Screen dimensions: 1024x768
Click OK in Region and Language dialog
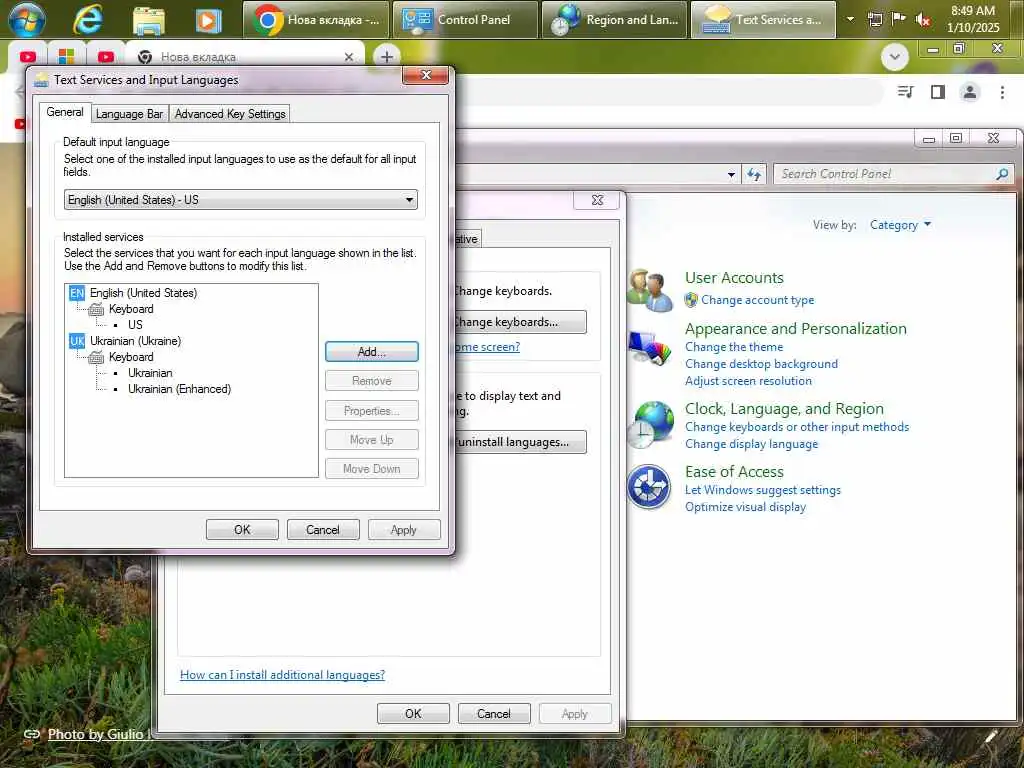(413, 714)
